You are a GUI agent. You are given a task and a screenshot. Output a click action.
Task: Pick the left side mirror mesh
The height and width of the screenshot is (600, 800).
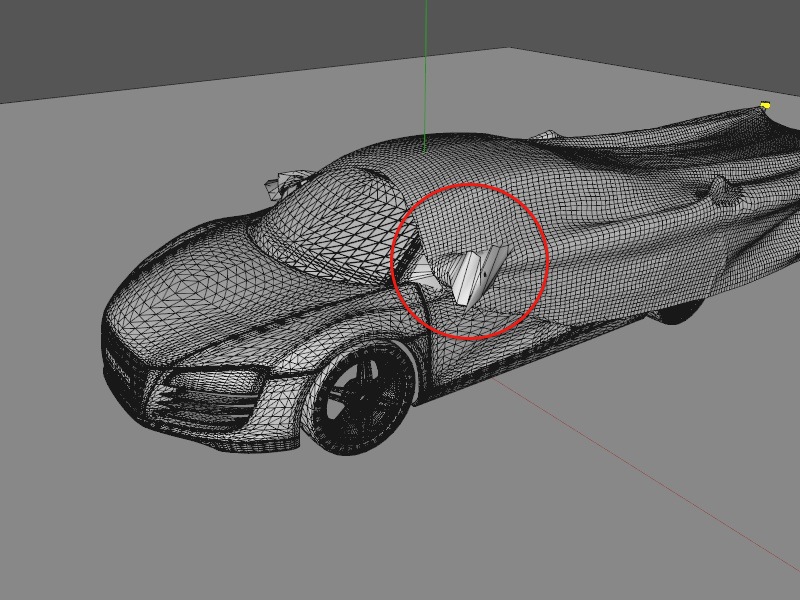click(x=287, y=184)
